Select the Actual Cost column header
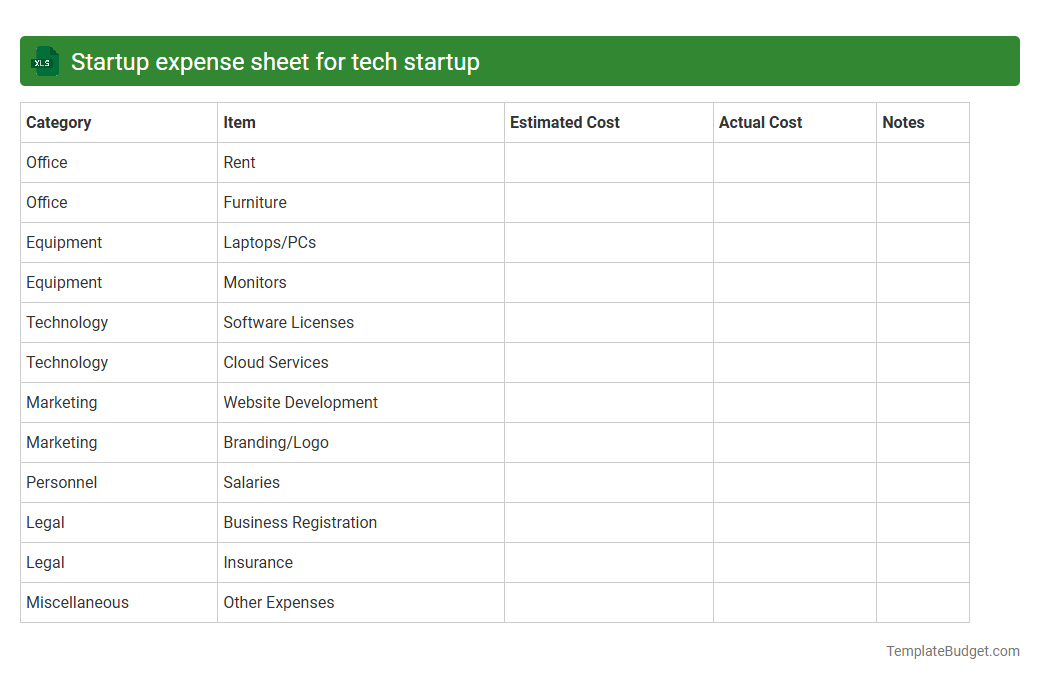 coord(760,122)
